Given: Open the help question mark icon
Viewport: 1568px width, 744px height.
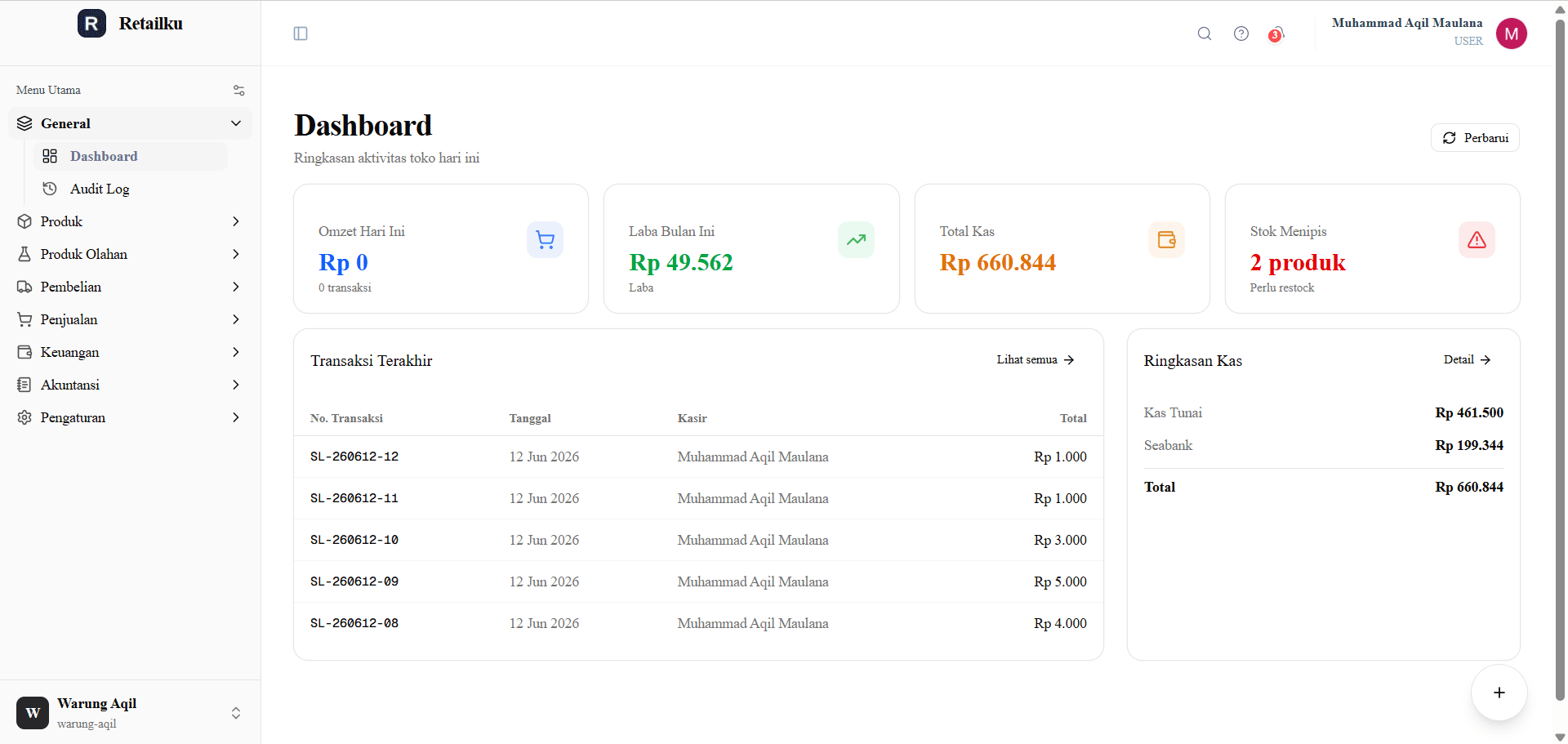Looking at the screenshot, I should (1241, 33).
